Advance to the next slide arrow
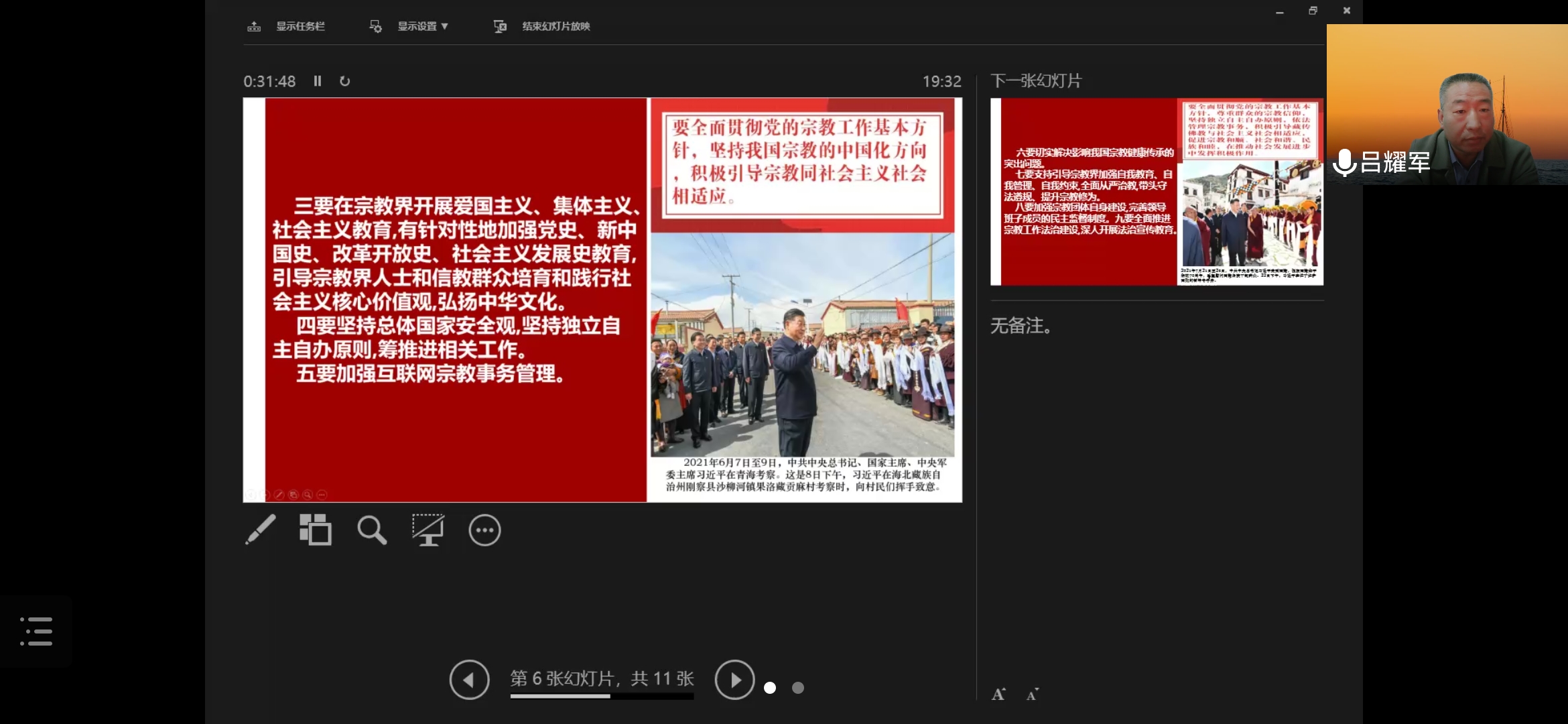Image resolution: width=1568 pixels, height=724 pixels. pyautogui.click(x=734, y=680)
